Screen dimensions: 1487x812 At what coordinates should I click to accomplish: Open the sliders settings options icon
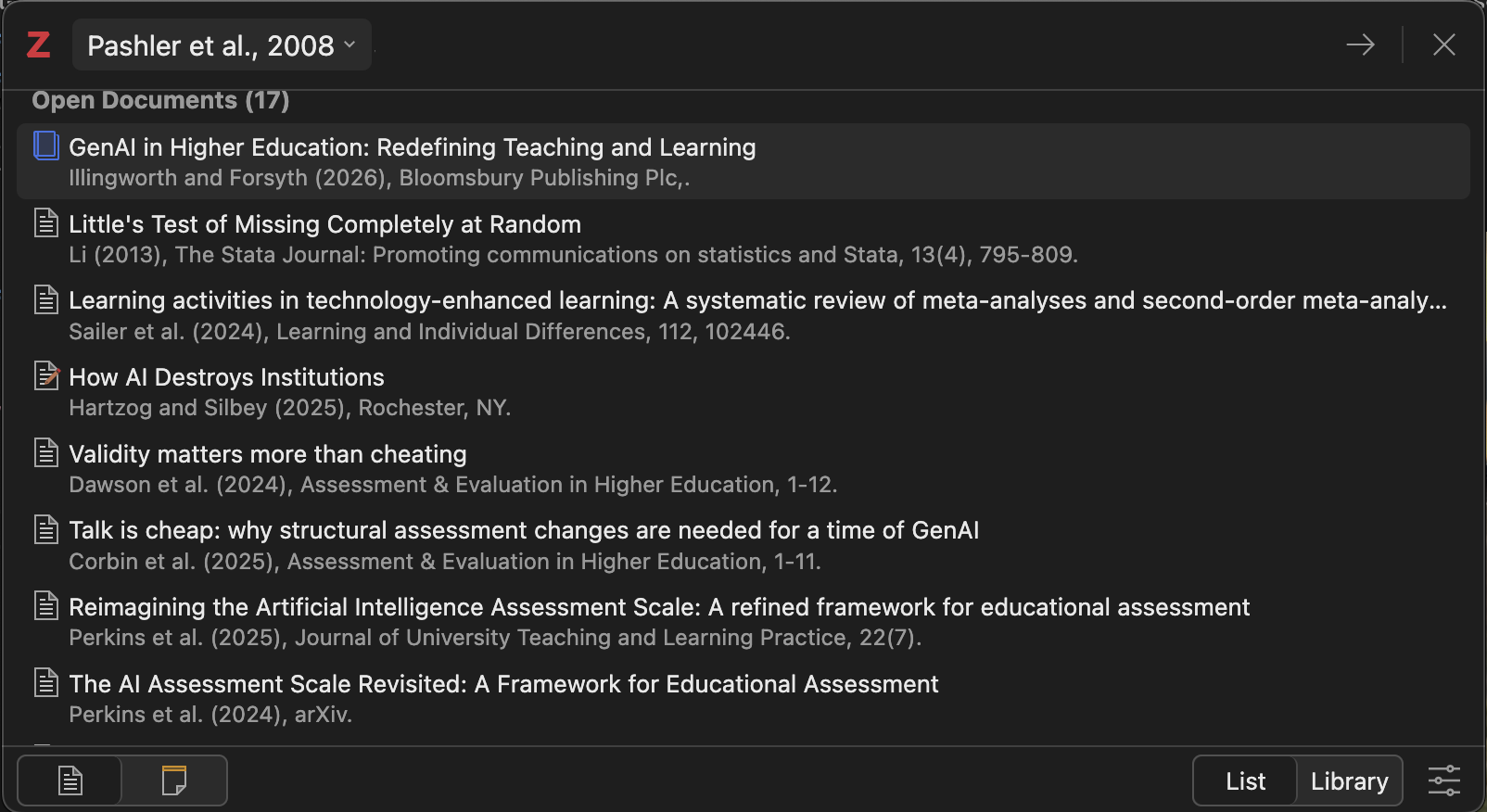[x=1443, y=780]
